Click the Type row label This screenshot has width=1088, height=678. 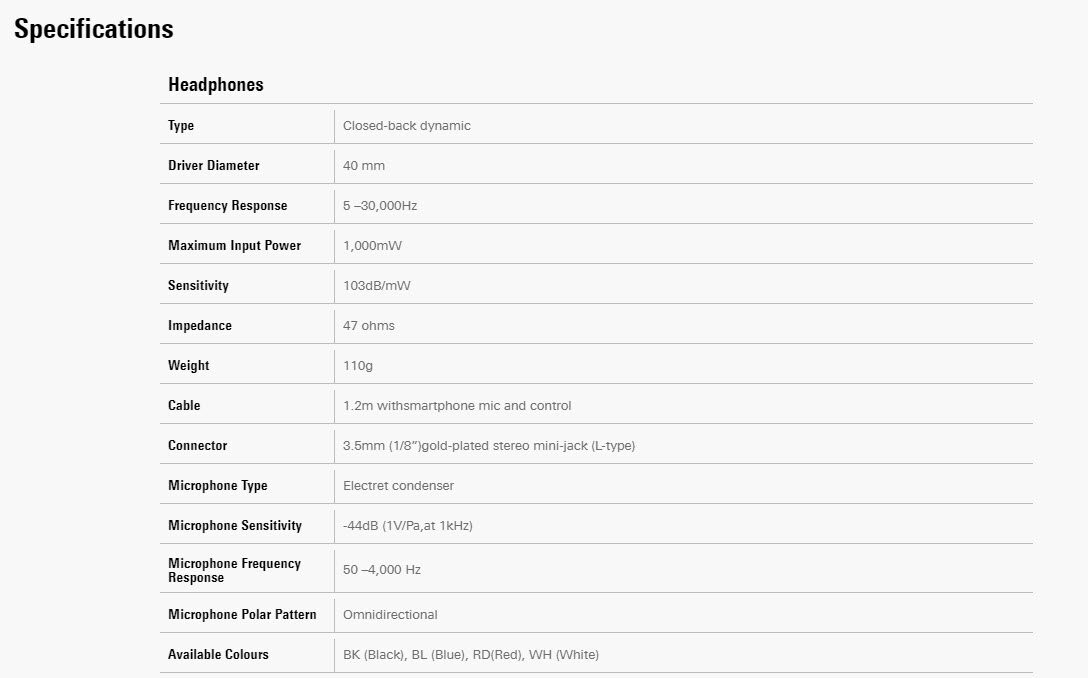pos(181,126)
